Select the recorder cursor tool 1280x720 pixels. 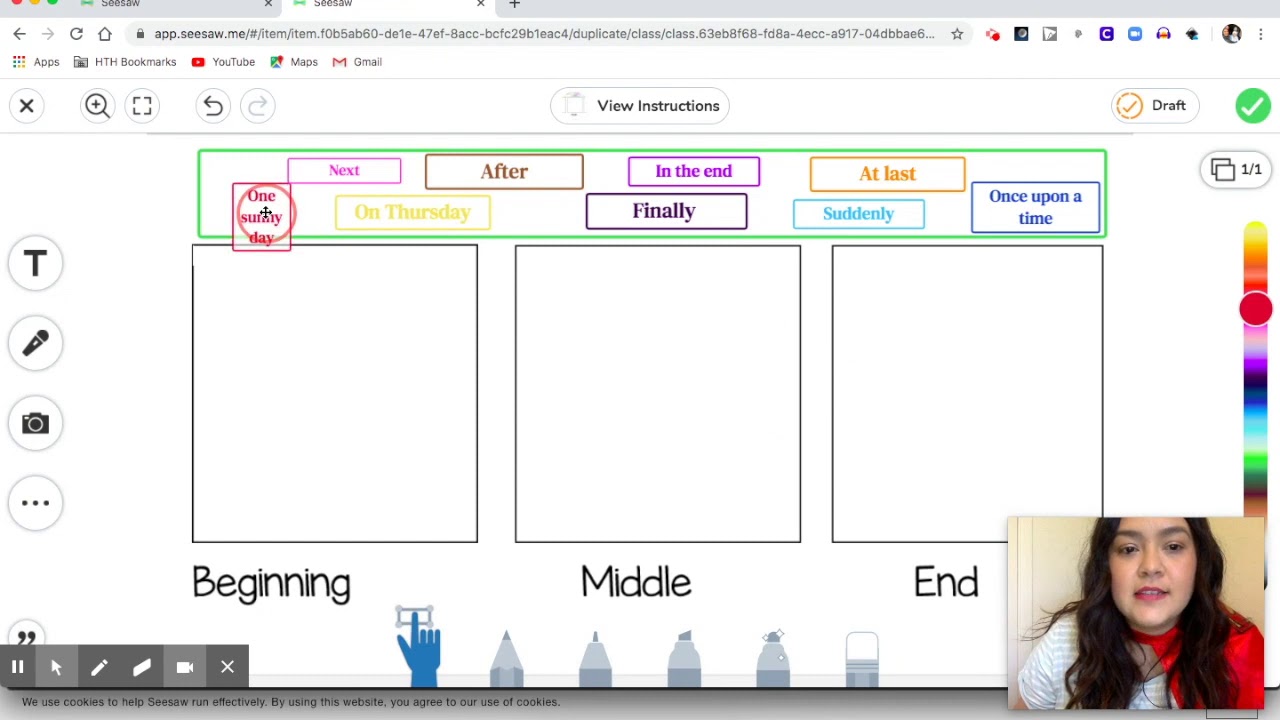click(x=56, y=667)
